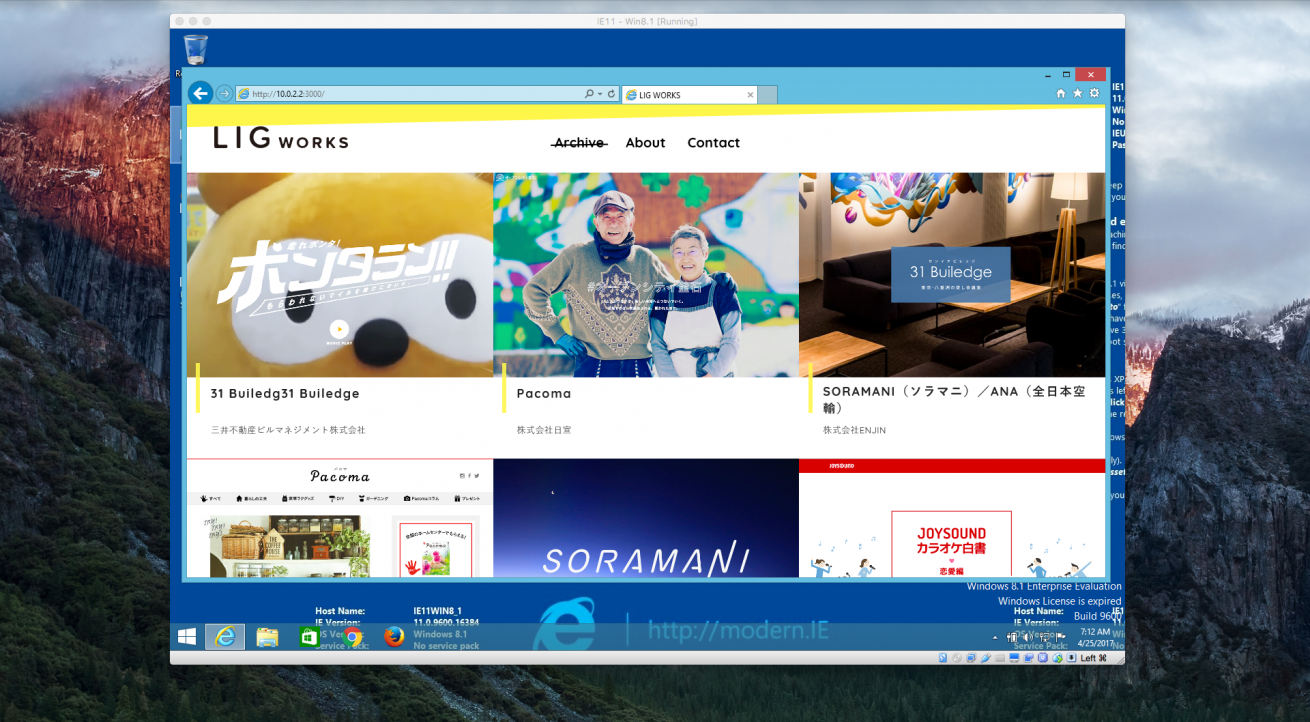
Task: Click VirtualBox keyboard capture arrow indicator
Action: [1071, 657]
